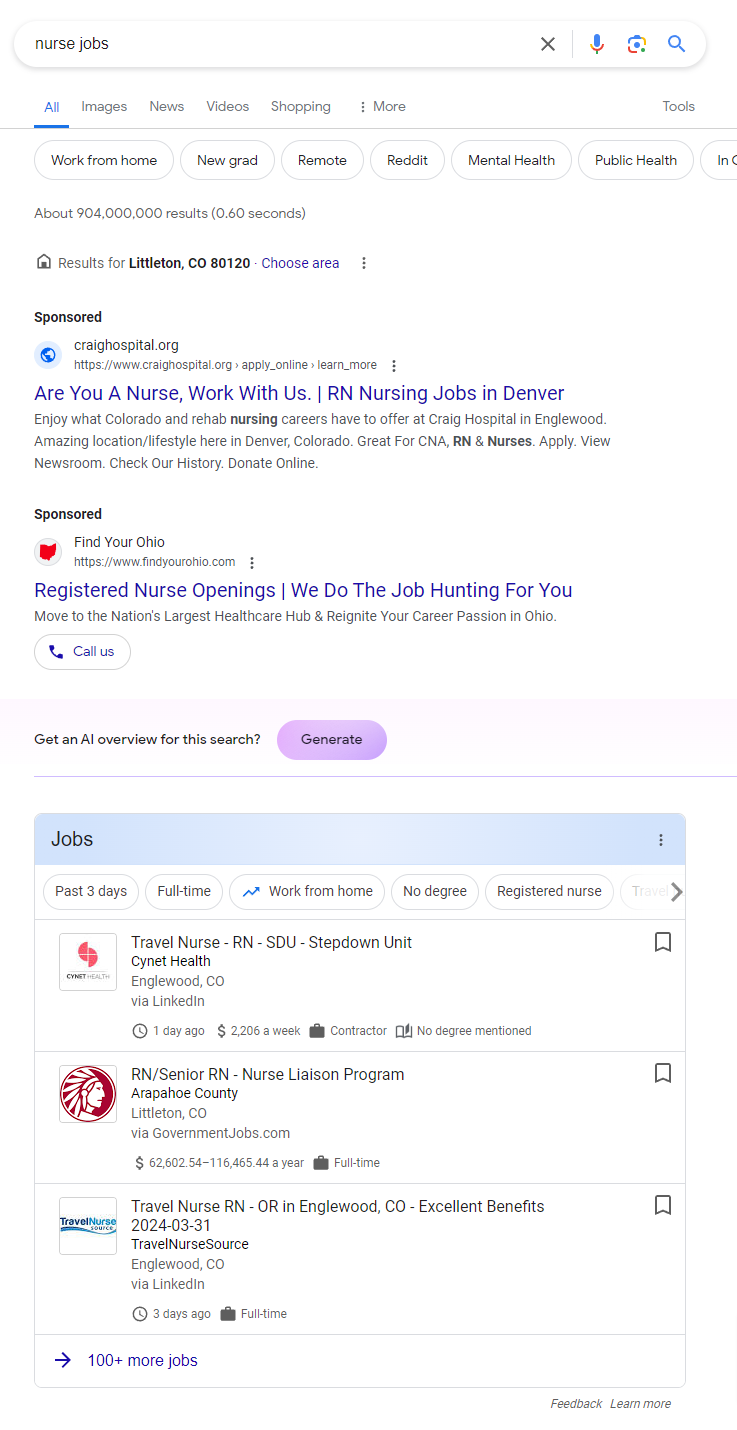Image resolution: width=737 pixels, height=1430 pixels.
Task: Click the via GovernmentJobs.com source text
Action: click(210, 1133)
